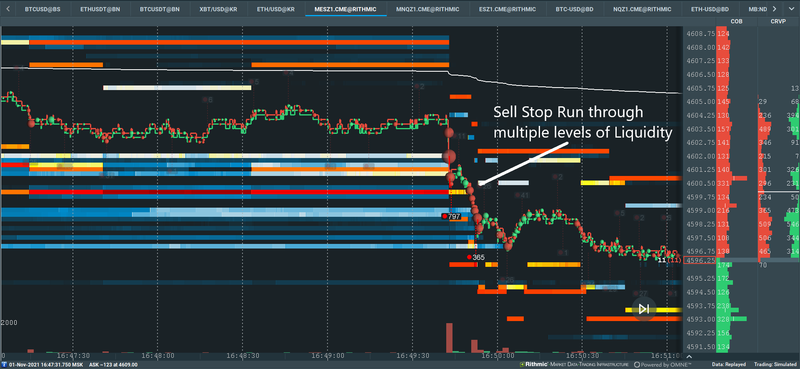Click the current price box 4596.25
Image resolution: width=800 pixels, height=369 pixels.
699,260
